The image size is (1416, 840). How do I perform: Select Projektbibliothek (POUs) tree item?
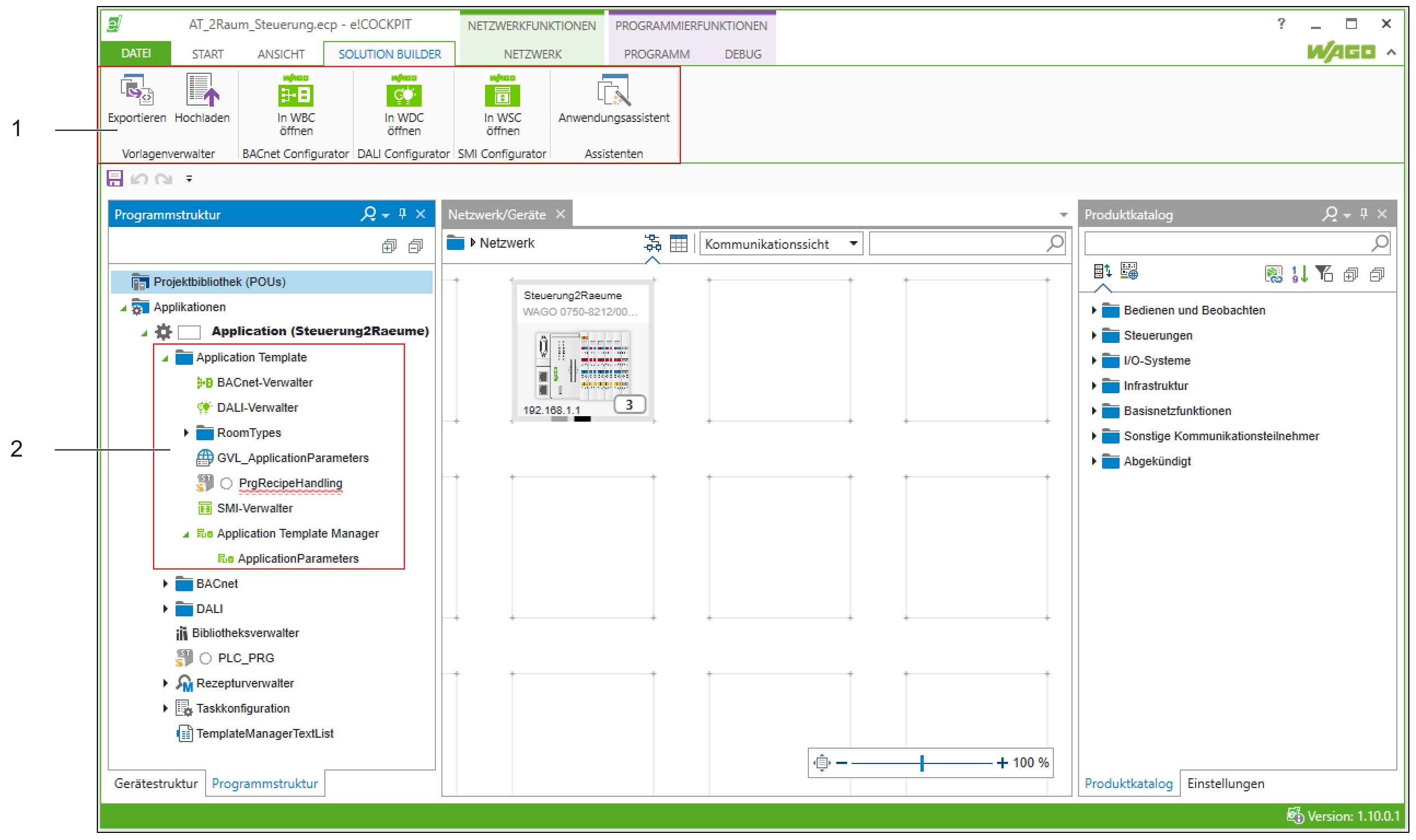[272, 282]
